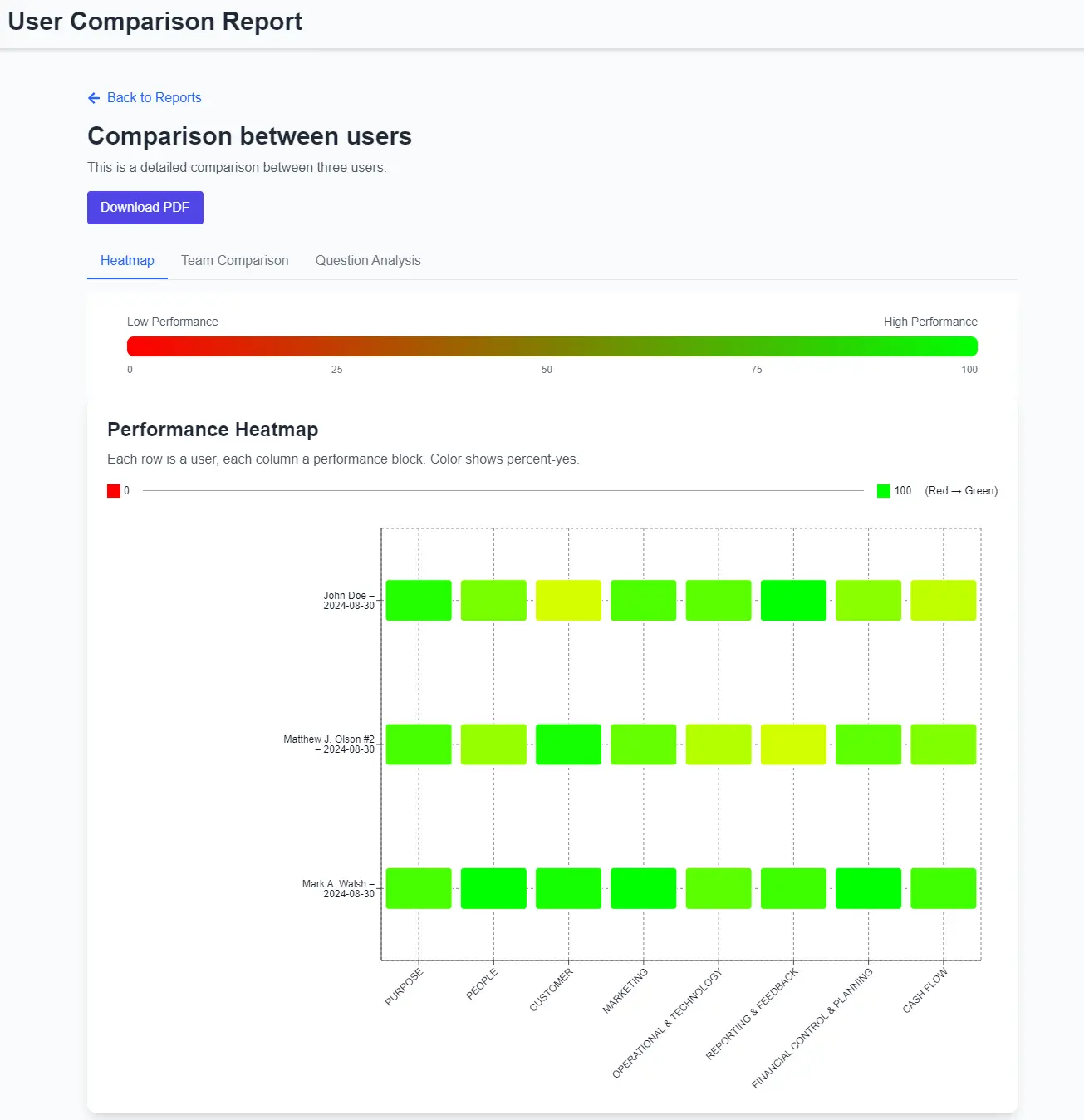Click the Mark A. Walsh row label
Viewport: 1084px width, 1120px height.
(x=339, y=889)
